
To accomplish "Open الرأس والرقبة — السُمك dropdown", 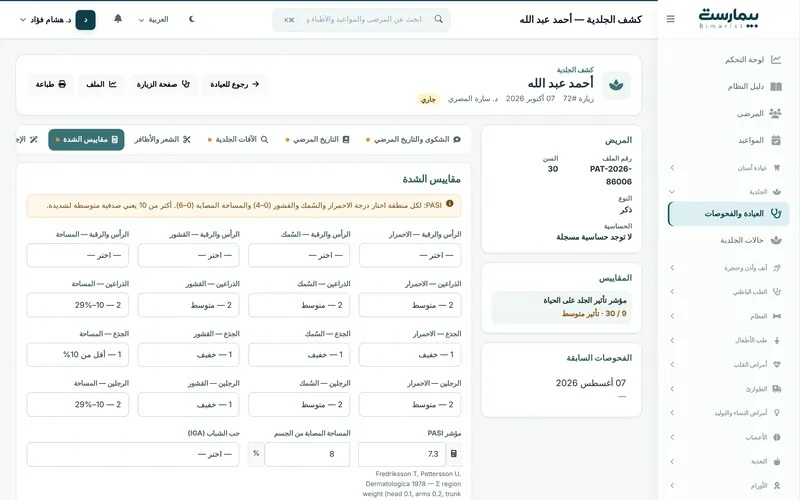I will pos(299,255).
